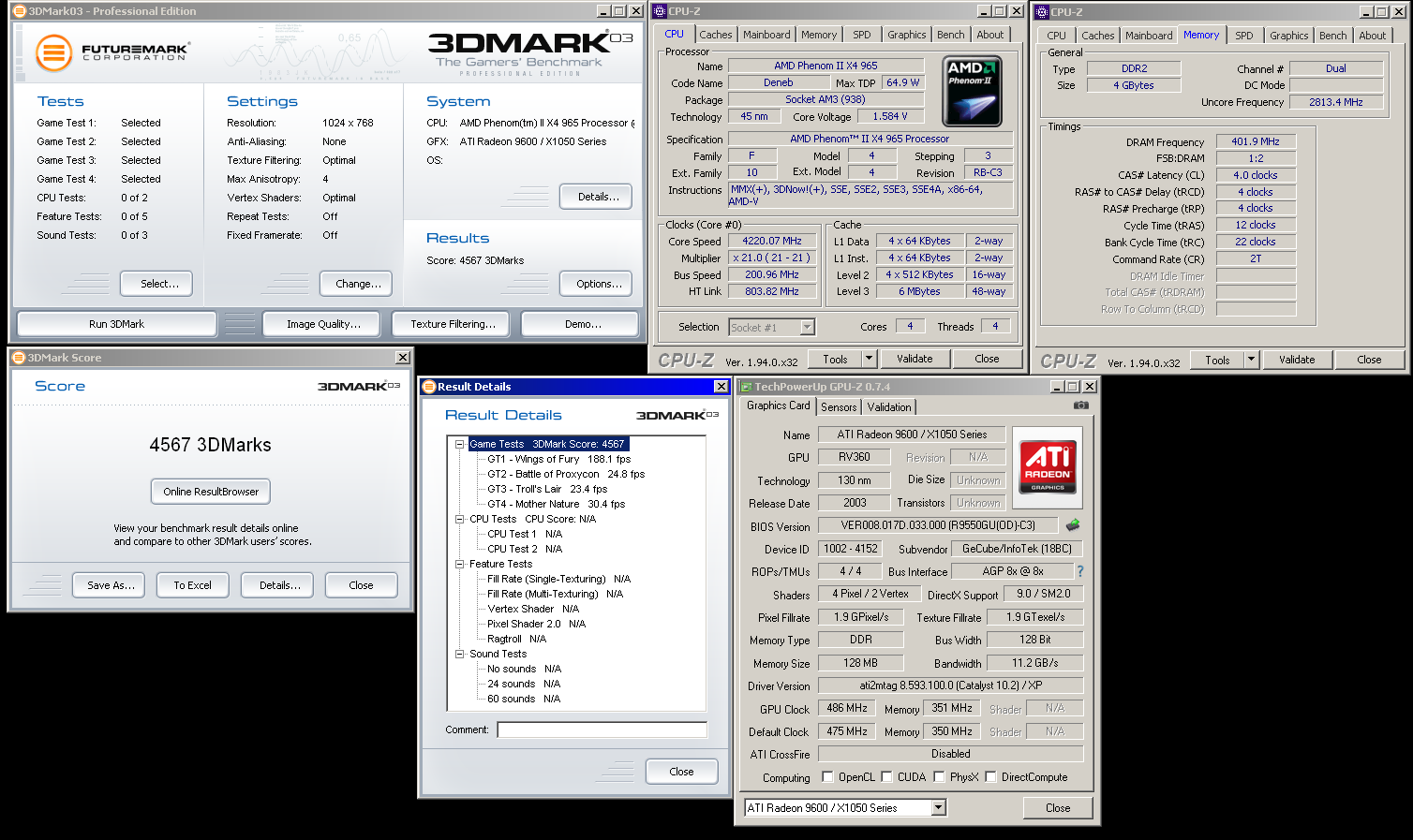Open Bench tab in CPU-Z memory window
The height and width of the screenshot is (840, 1413).
pos(1332,36)
